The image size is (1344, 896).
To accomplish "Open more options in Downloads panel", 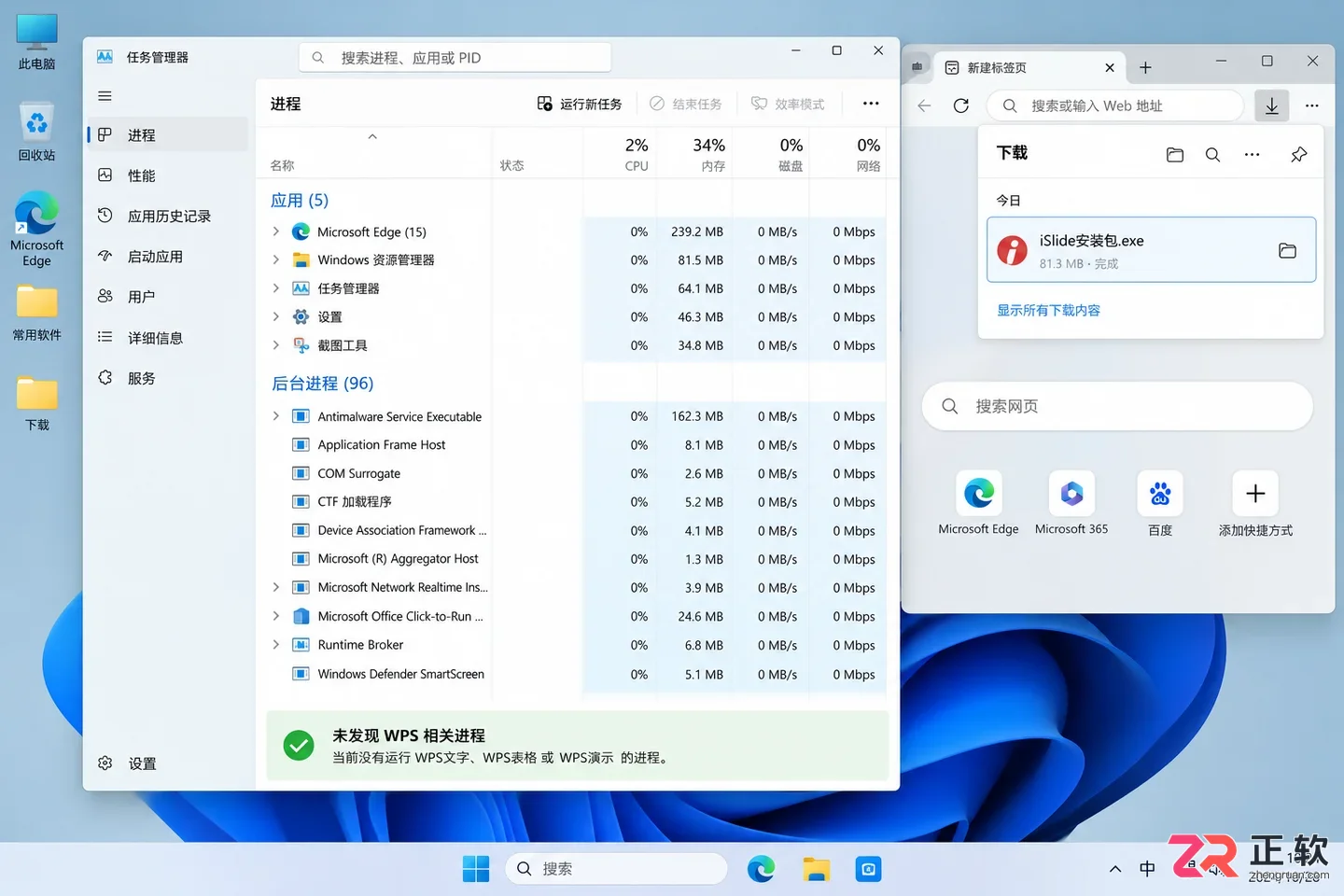I will [x=1252, y=155].
